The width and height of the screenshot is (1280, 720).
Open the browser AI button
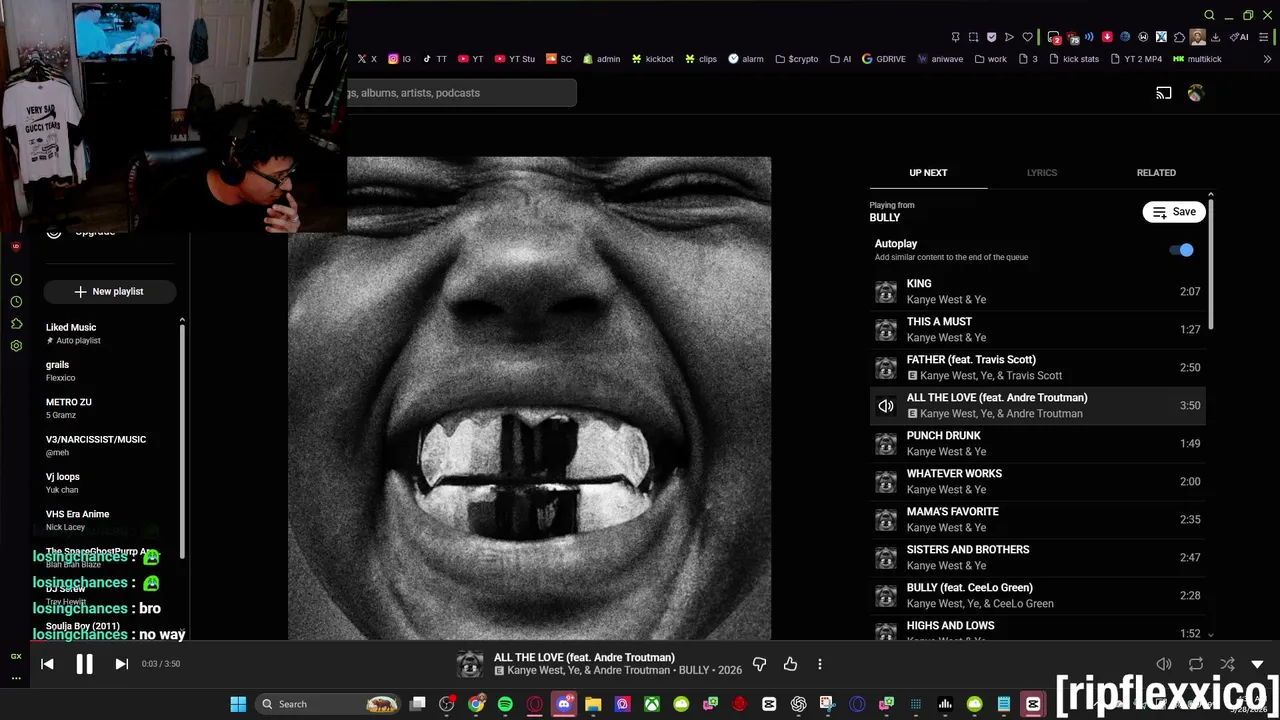(x=1238, y=37)
